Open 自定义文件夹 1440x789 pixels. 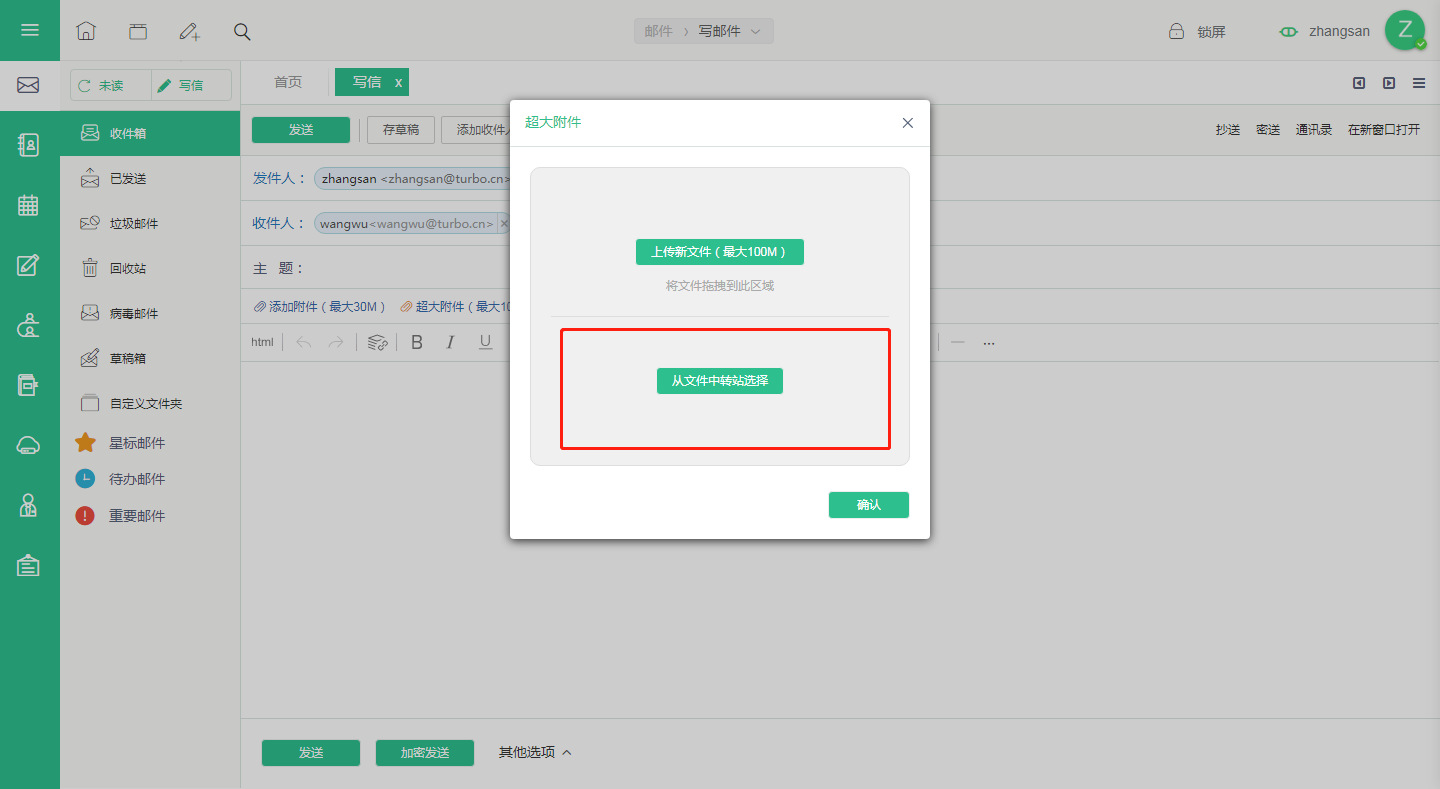point(150,403)
